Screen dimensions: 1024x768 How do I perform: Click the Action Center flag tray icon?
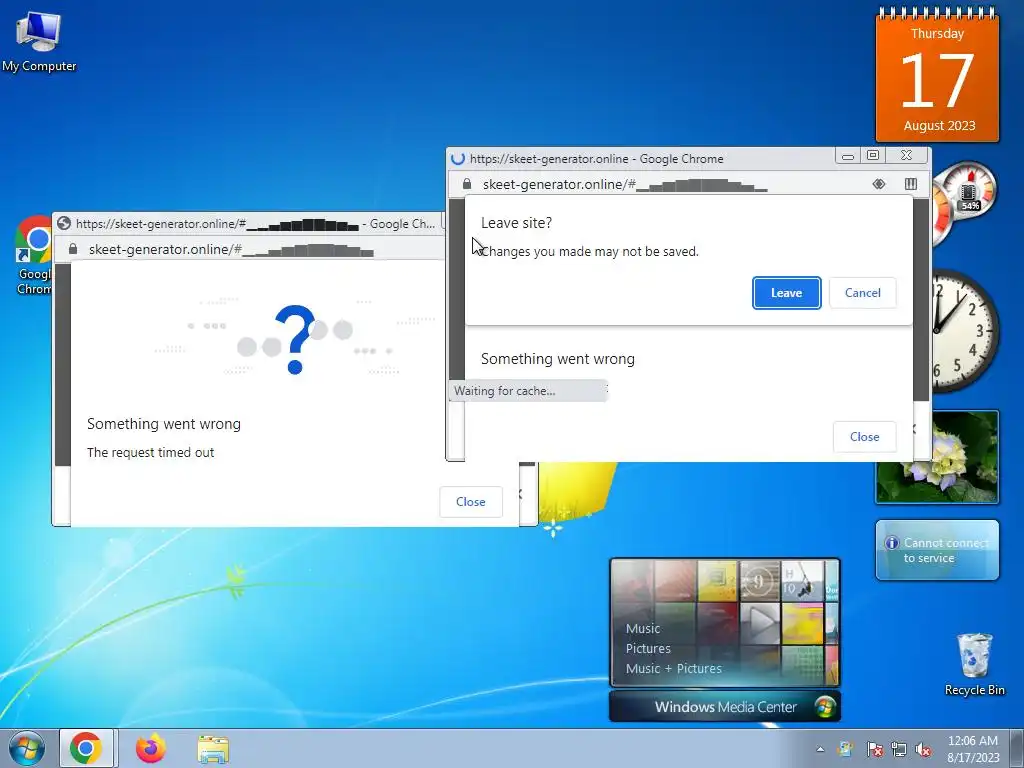point(874,750)
